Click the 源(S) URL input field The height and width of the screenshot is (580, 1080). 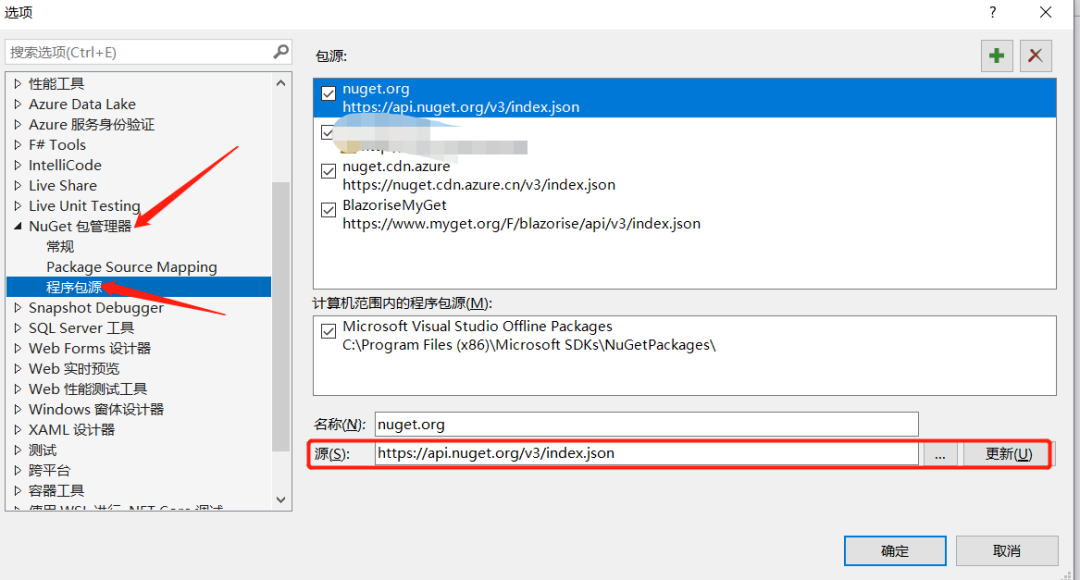point(646,453)
